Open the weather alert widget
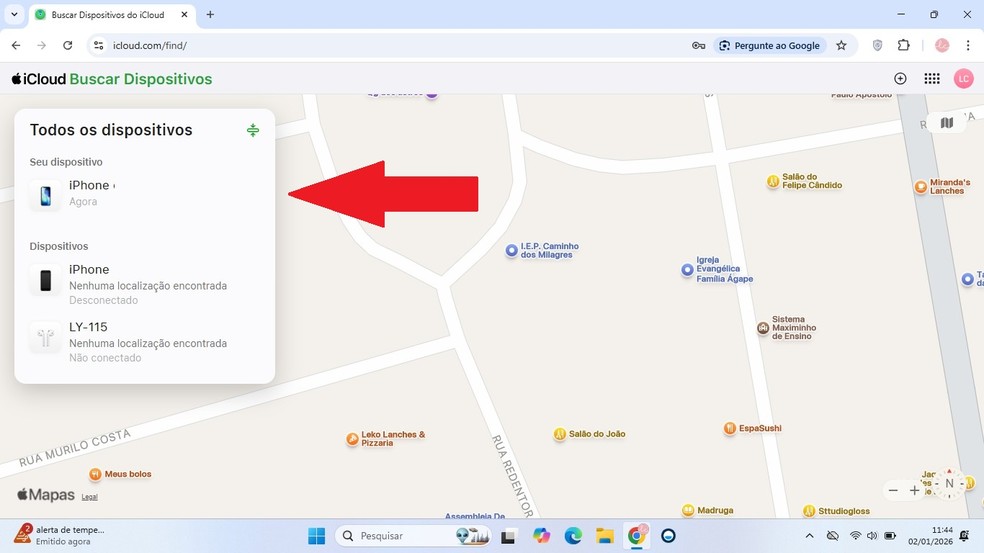 [60, 535]
